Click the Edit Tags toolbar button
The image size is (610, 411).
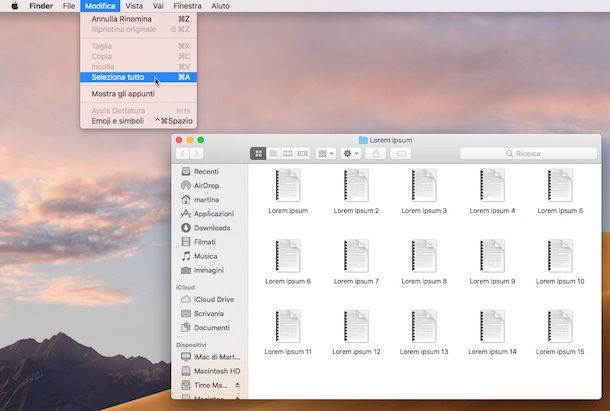[x=401, y=154]
